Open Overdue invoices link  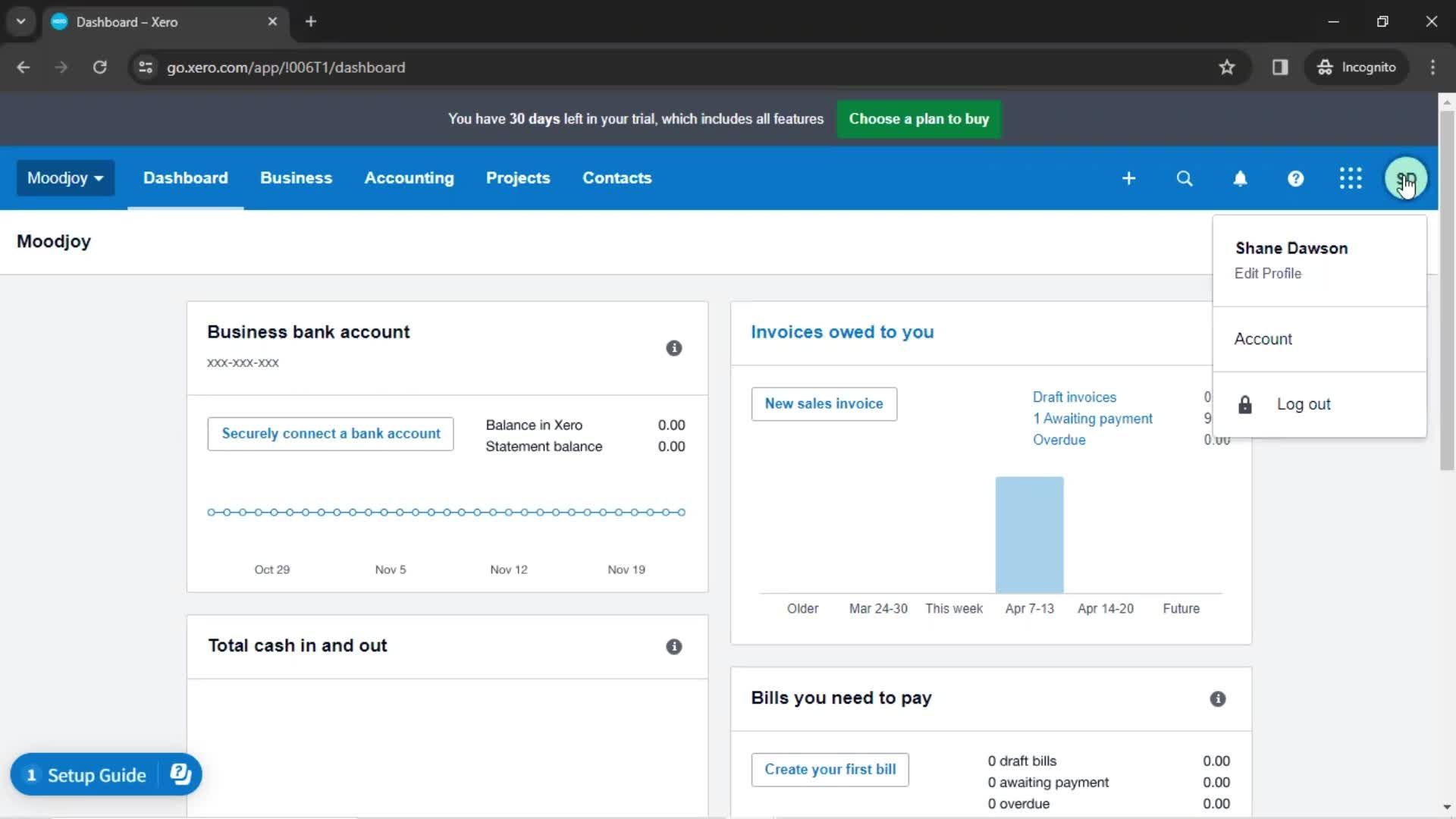[x=1059, y=440]
